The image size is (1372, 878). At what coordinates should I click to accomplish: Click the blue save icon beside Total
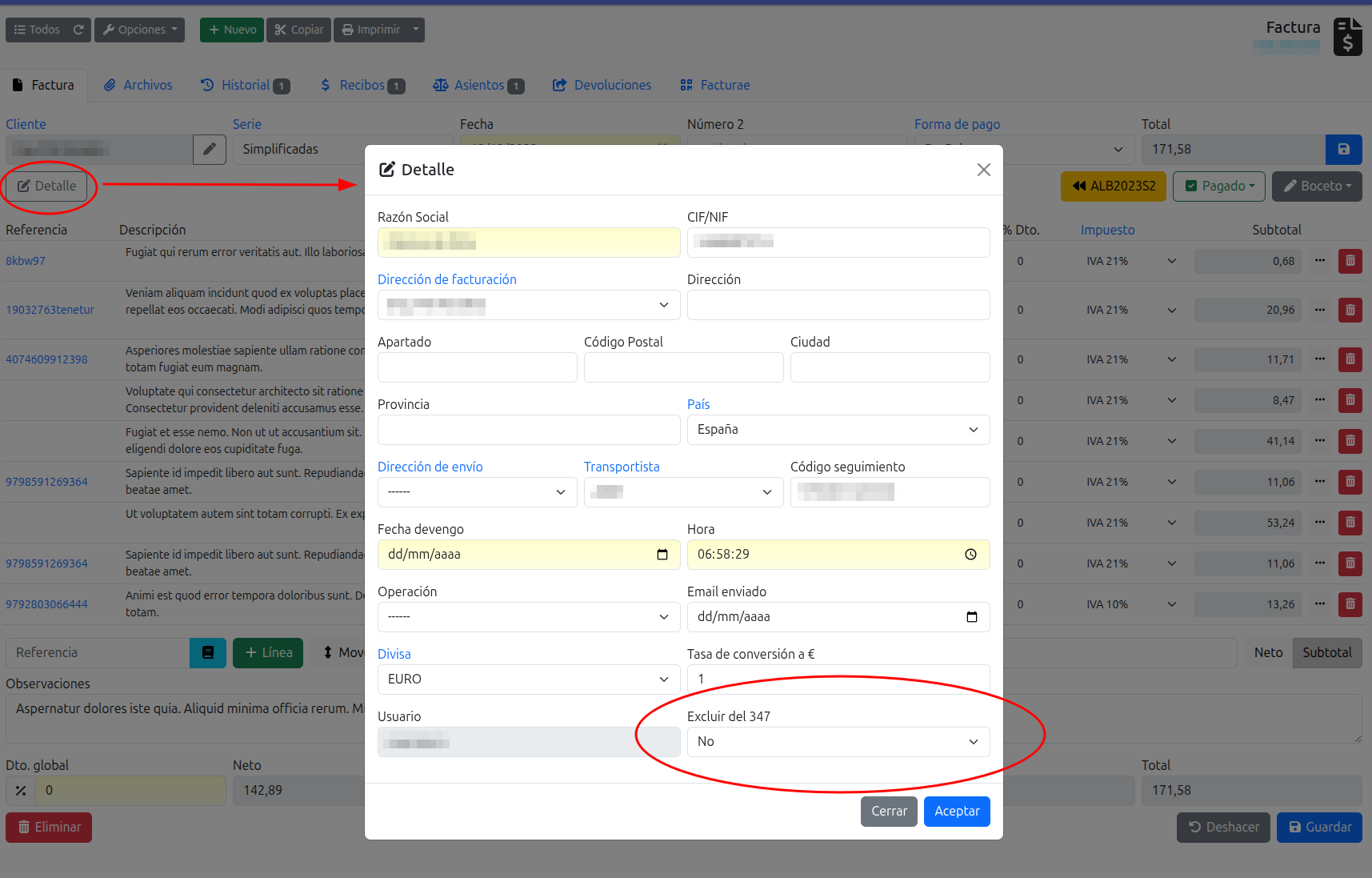[1343, 150]
